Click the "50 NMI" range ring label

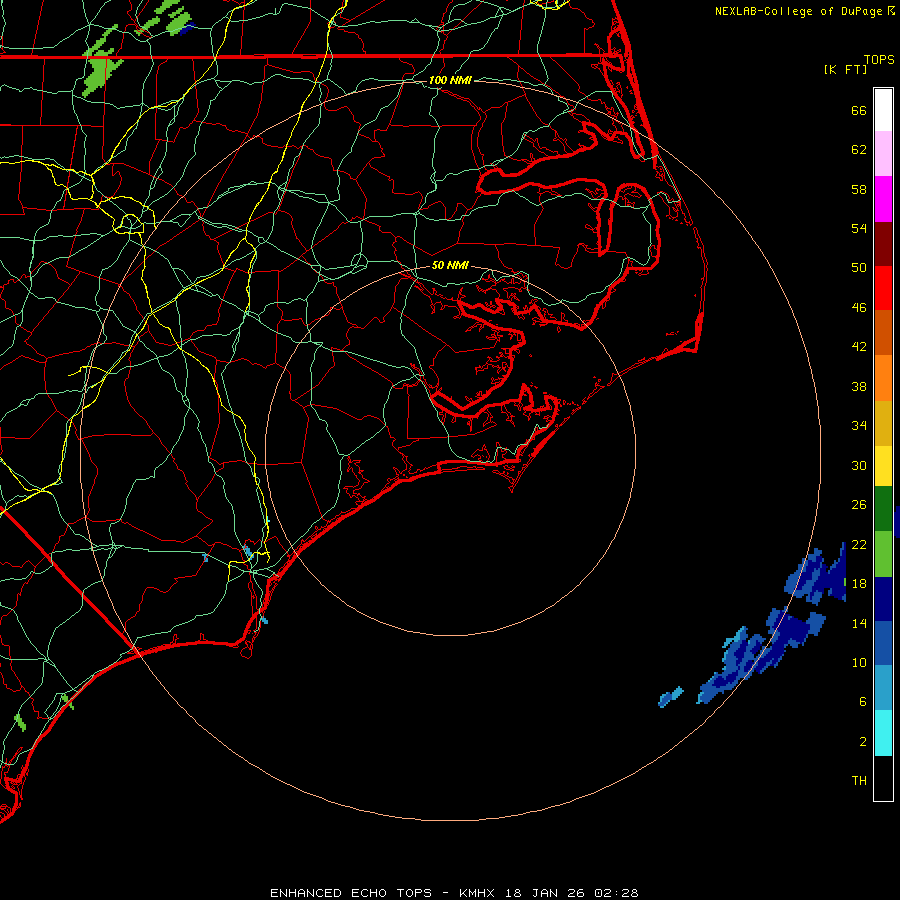(450, 265)
